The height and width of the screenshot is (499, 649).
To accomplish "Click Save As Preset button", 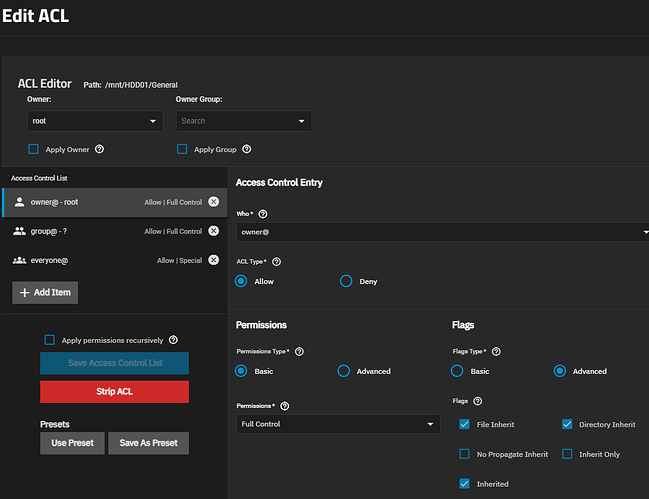I will coord(149,443).
